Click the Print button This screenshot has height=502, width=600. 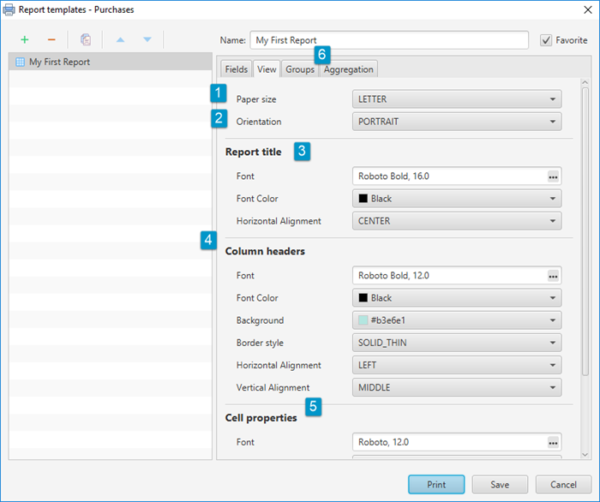pyautogui.click(x=436, y=484)
